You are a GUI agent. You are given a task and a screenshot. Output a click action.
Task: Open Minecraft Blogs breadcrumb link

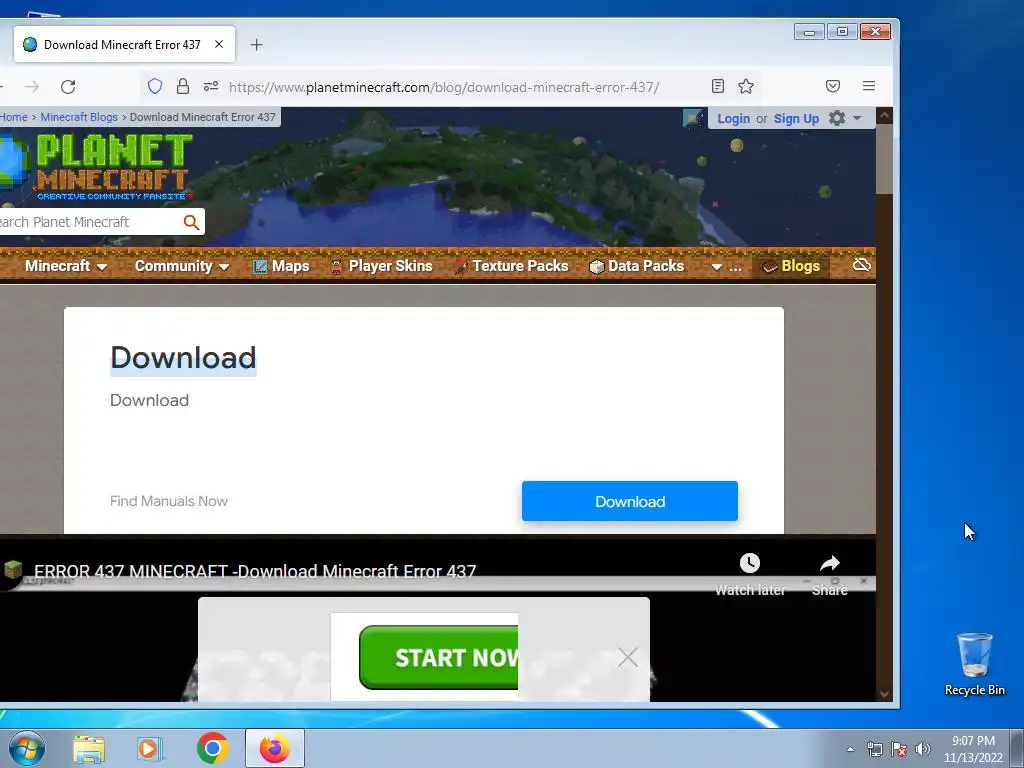pos(79,117)
